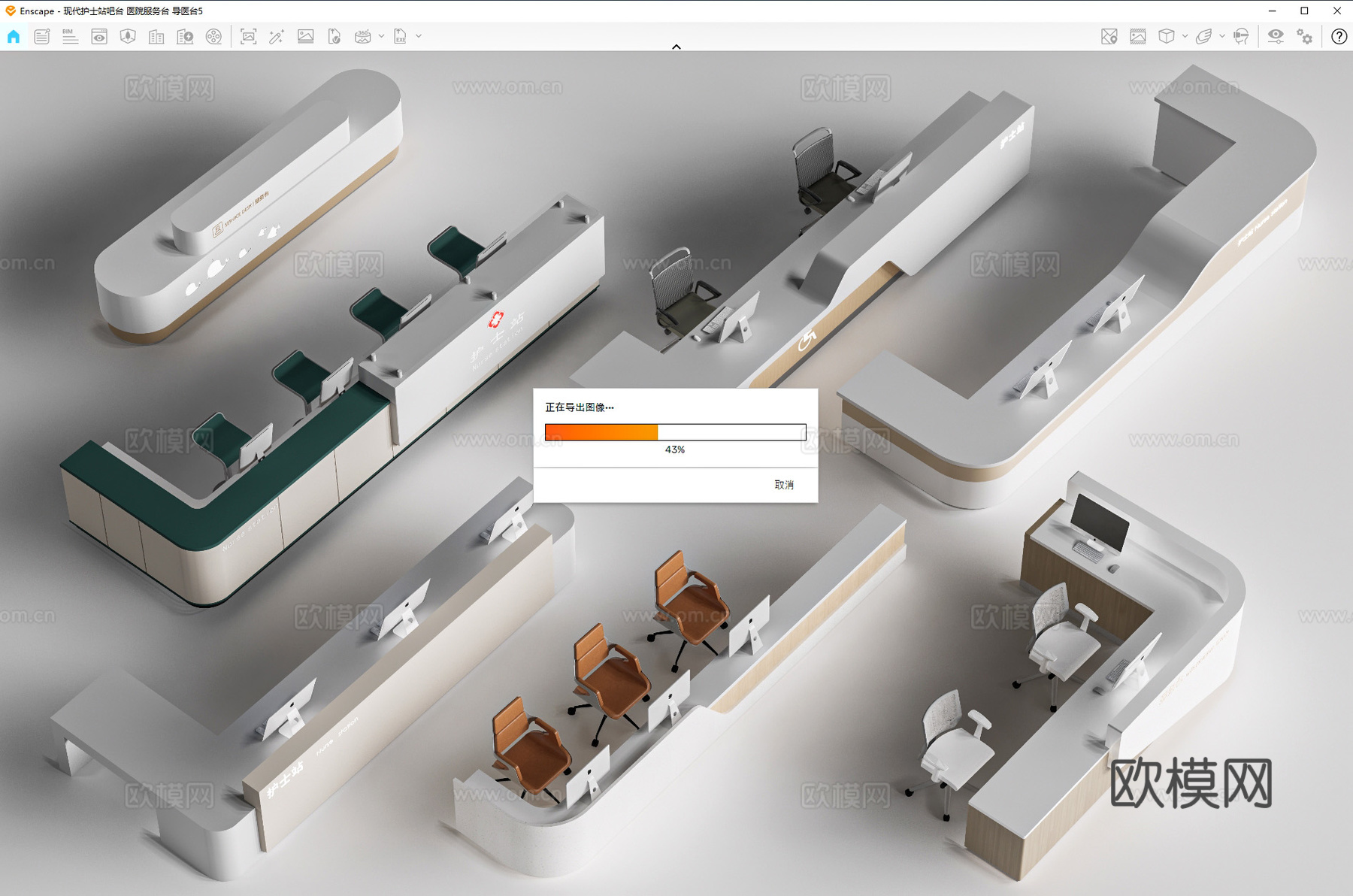Click the Home icon in the toolbar
Image resolution: width=1353 pixels, height=896 pixels.
pos(14,36)
